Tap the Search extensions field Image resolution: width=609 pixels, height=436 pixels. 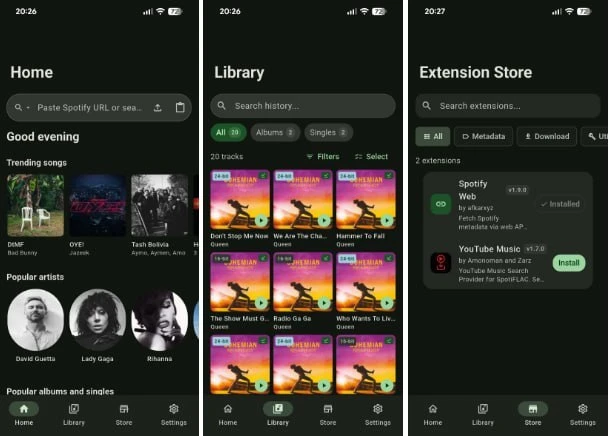[x=508, y=106]
